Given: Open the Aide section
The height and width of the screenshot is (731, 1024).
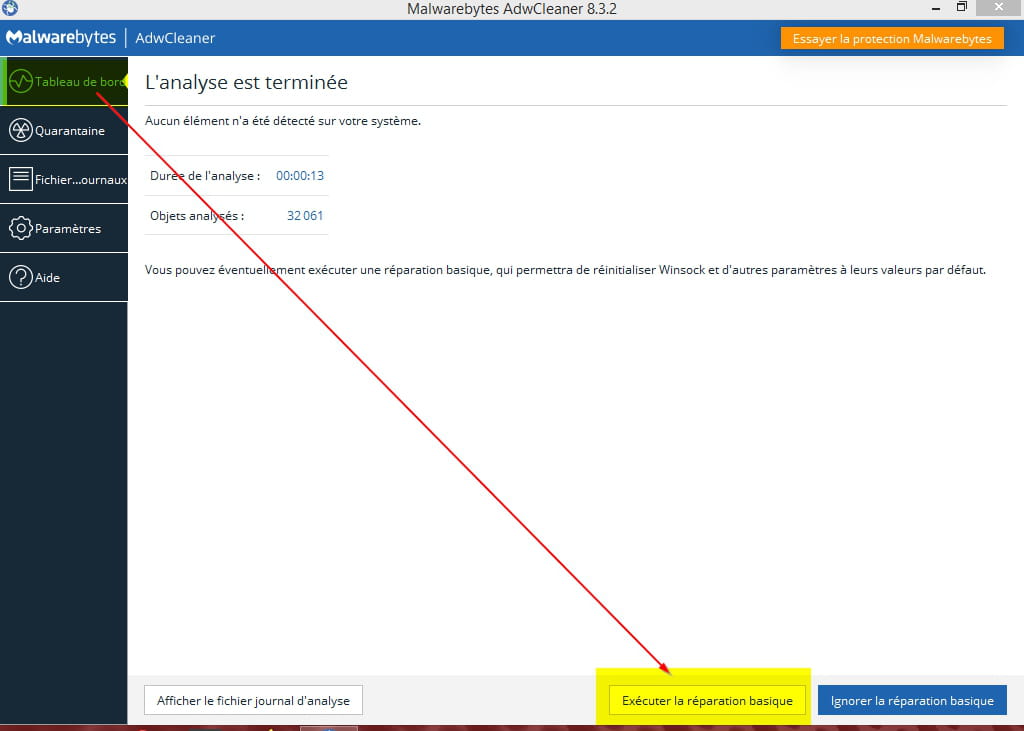Looking at the screenshot, I should pyautogui.click(x=64, y=277).
